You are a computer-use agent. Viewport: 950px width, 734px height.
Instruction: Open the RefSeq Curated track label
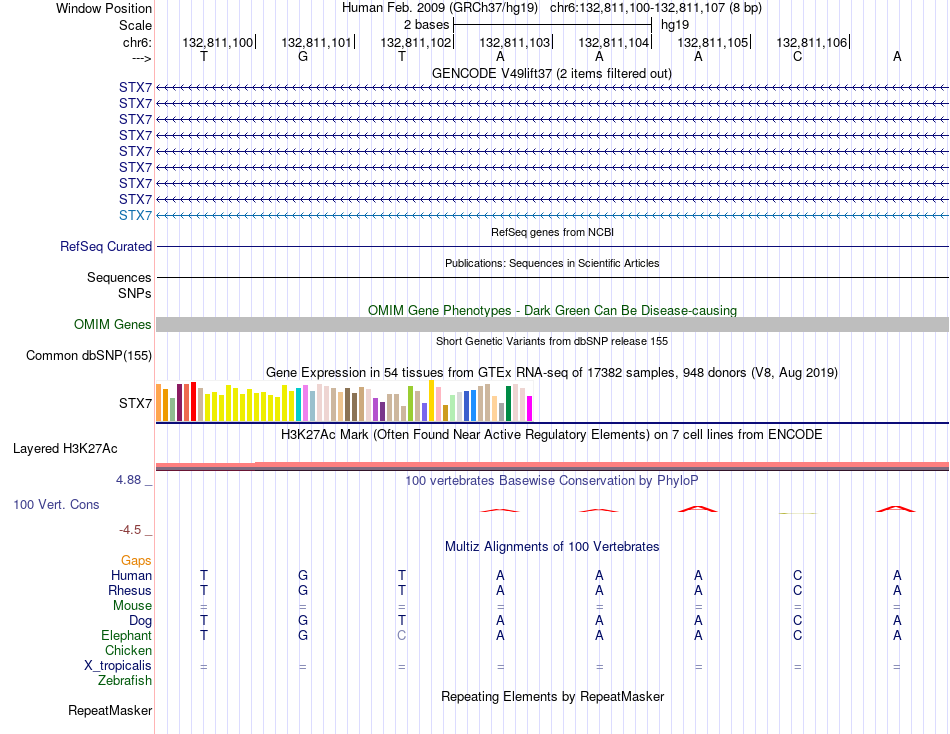[x=105, y=247]
